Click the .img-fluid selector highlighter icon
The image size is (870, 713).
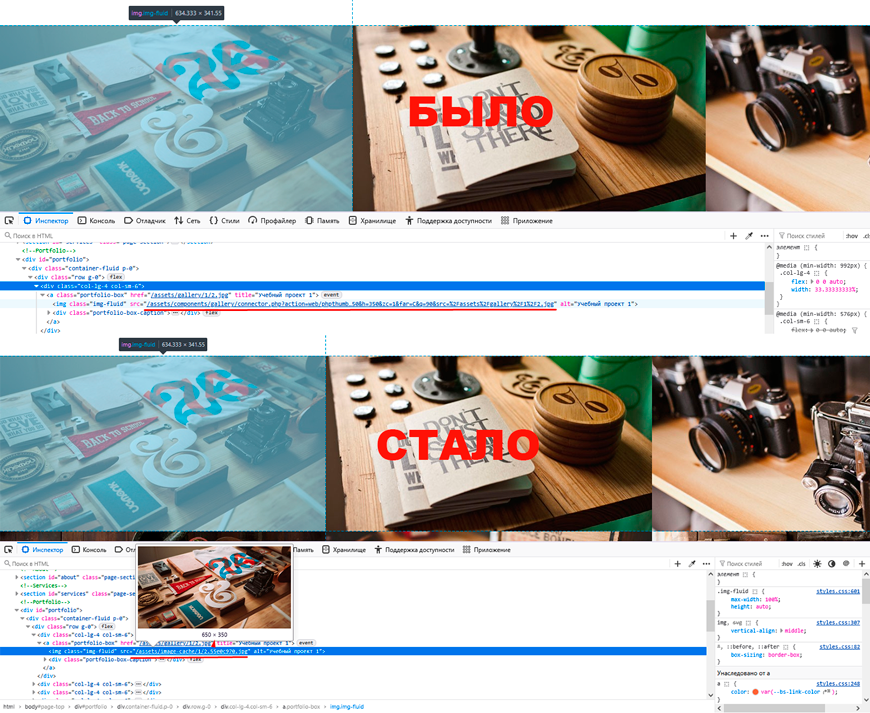(x=755, y=591)
